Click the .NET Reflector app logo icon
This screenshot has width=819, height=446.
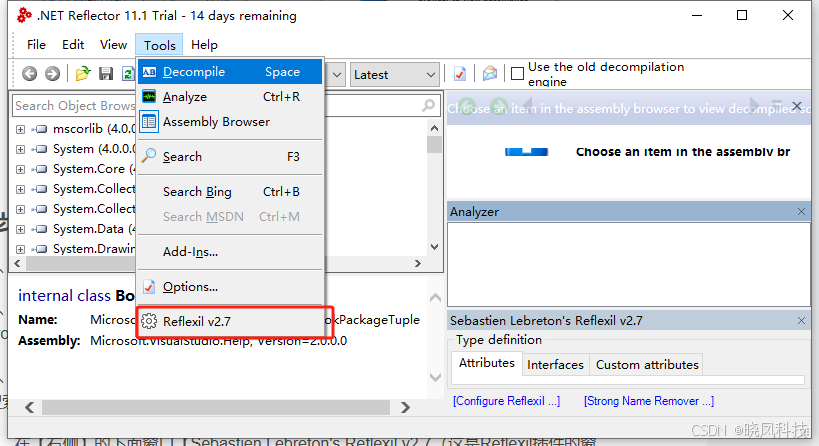click(x=24, y=15)
